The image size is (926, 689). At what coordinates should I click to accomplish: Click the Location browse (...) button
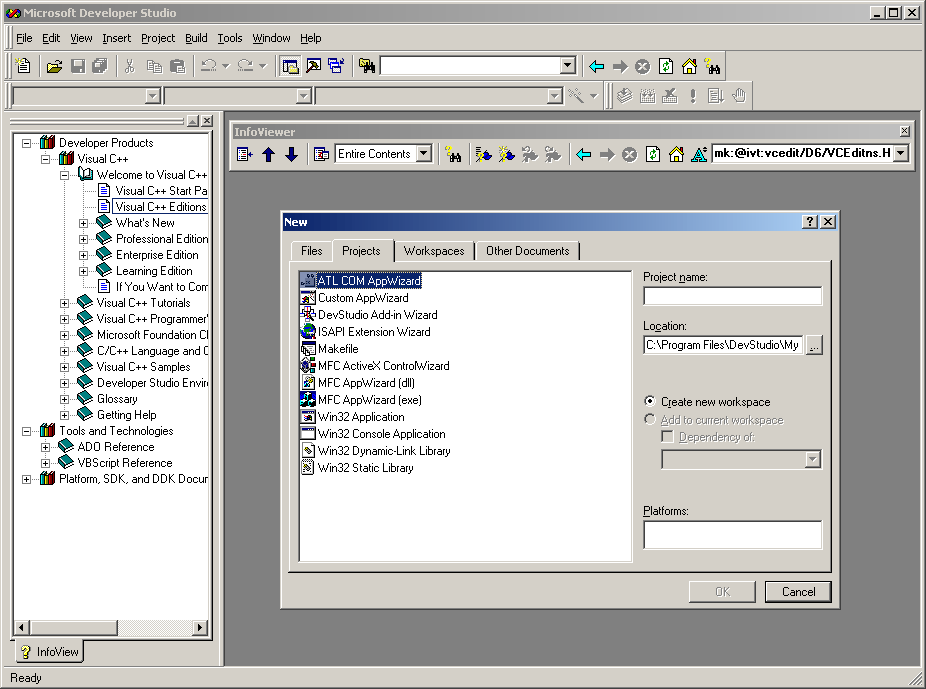pyautogui.click(x=814, y=345)
